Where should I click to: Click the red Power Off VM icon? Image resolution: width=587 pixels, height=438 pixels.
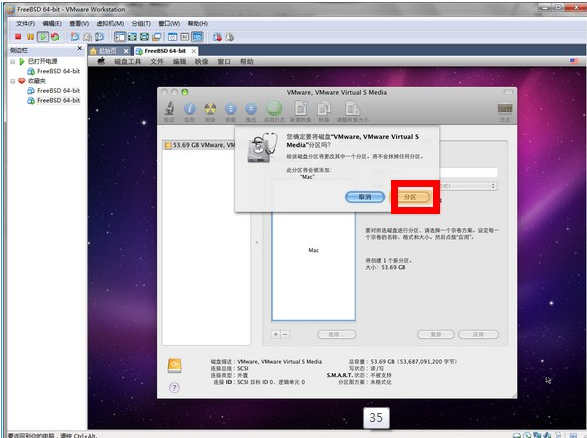coord(18,37)
